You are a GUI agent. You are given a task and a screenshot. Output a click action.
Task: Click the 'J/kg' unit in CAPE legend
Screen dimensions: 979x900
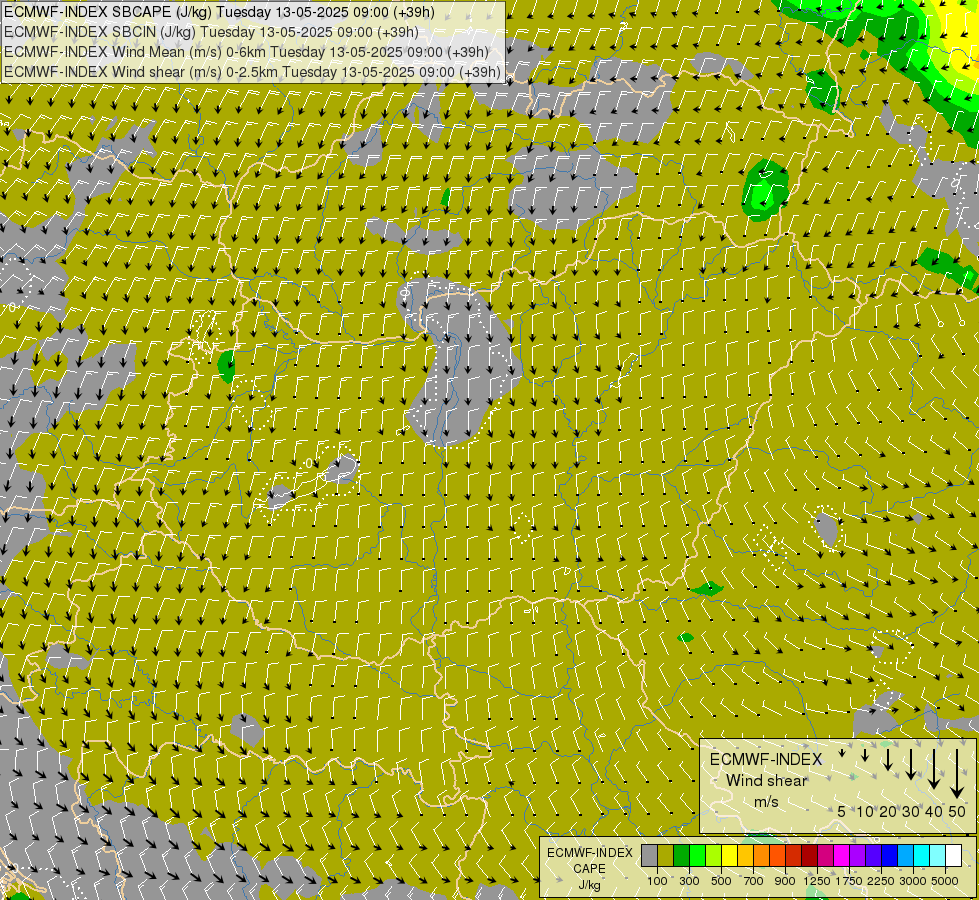click(589, 885)
